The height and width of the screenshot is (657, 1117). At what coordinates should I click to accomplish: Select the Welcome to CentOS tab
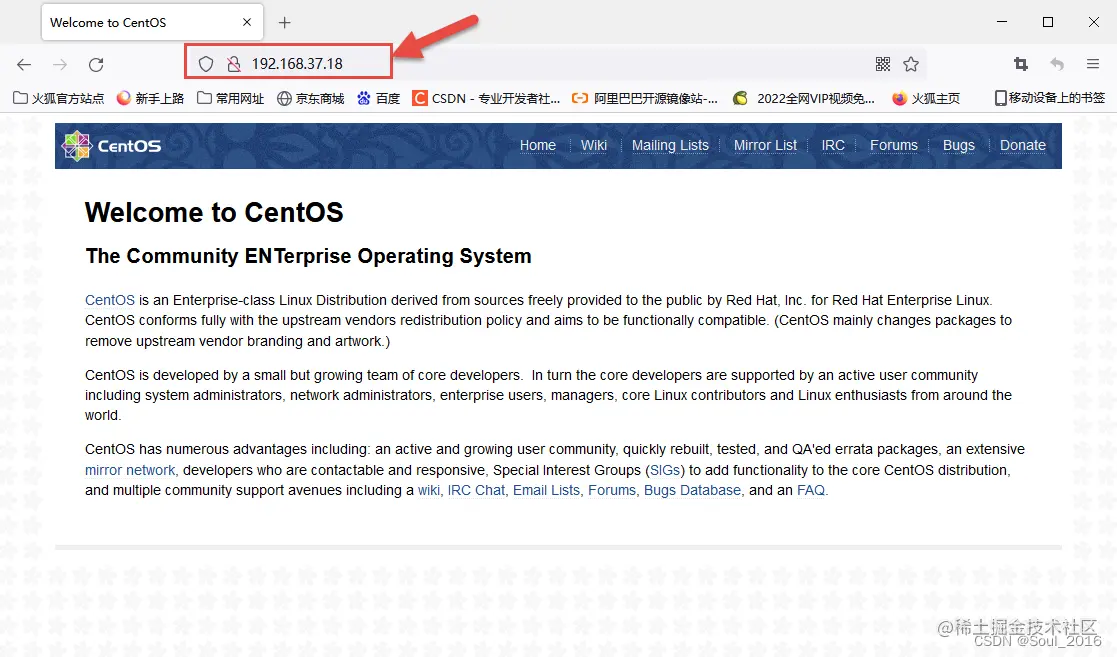click(x=152, y=22)
